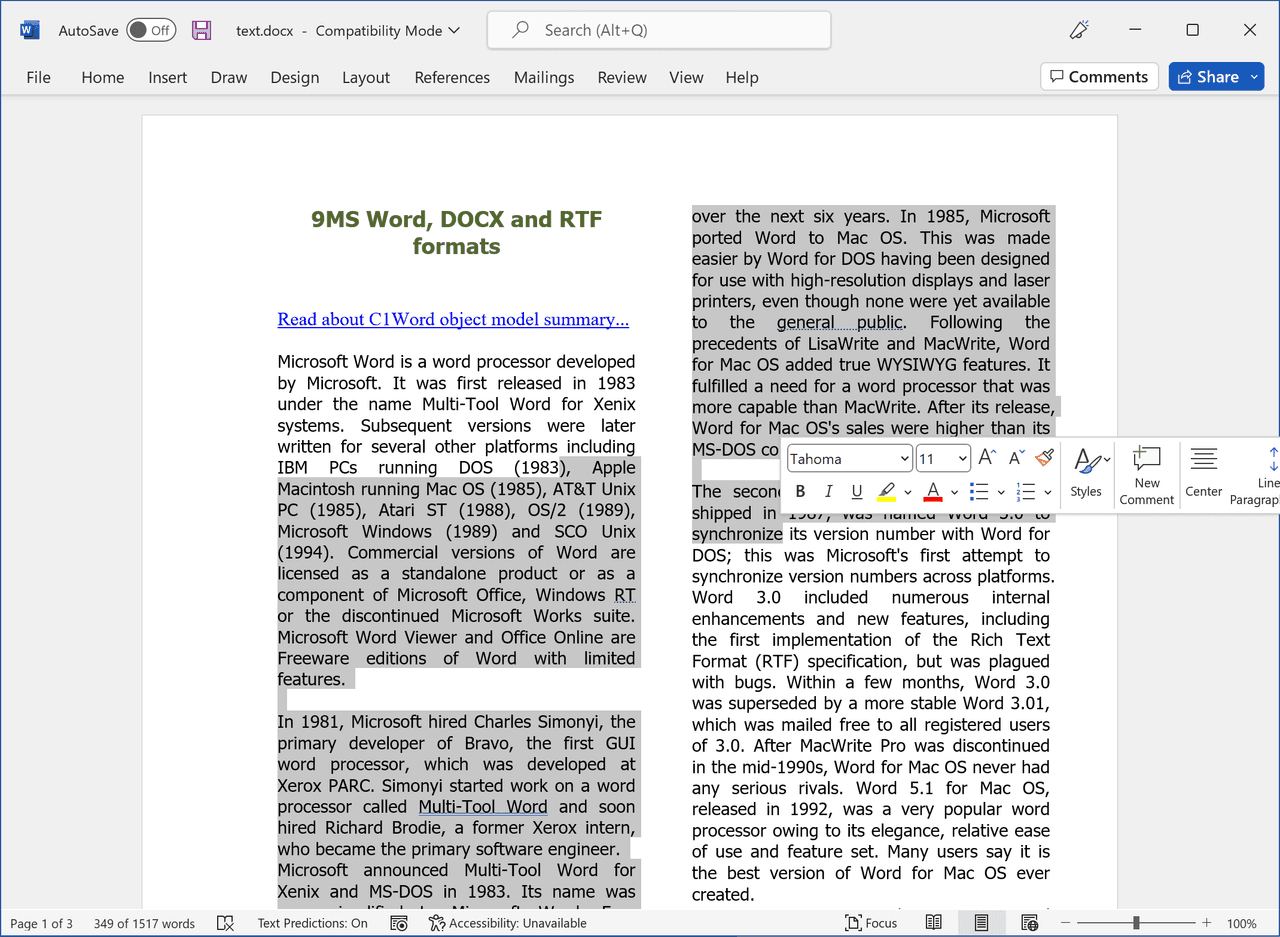The width and height of the screenshot is (1280, 937).
Task: Open the File menu
Action: (x=38, y=77)
